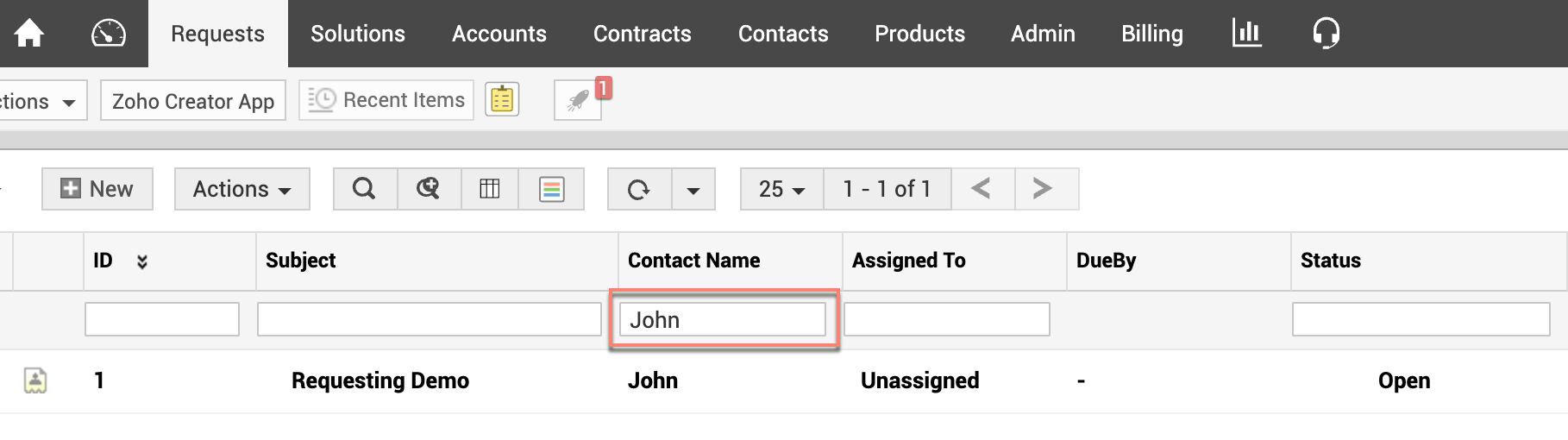
Task: Open the Contracts tab
Action: tap(643, 34)
